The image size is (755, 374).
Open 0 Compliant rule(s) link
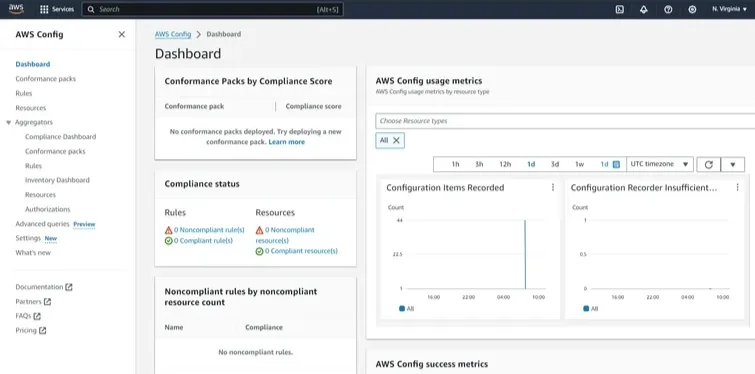point(203,241)
